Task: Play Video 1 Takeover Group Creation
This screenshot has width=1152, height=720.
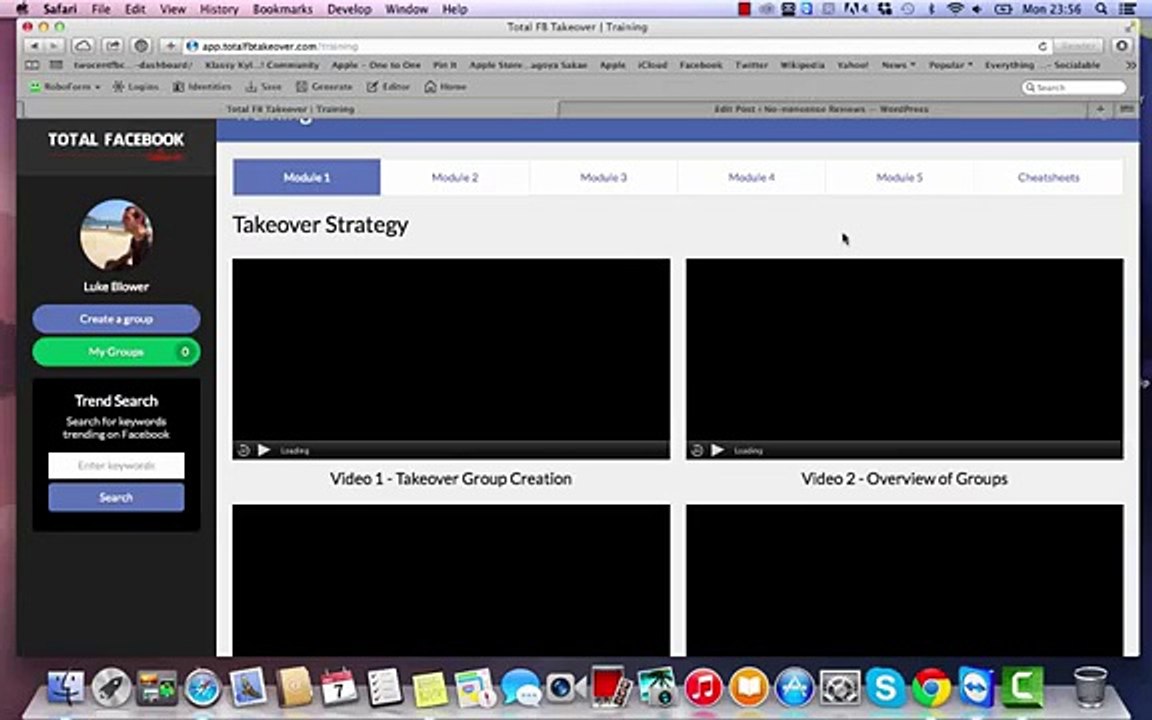Action: click(264, 450)
